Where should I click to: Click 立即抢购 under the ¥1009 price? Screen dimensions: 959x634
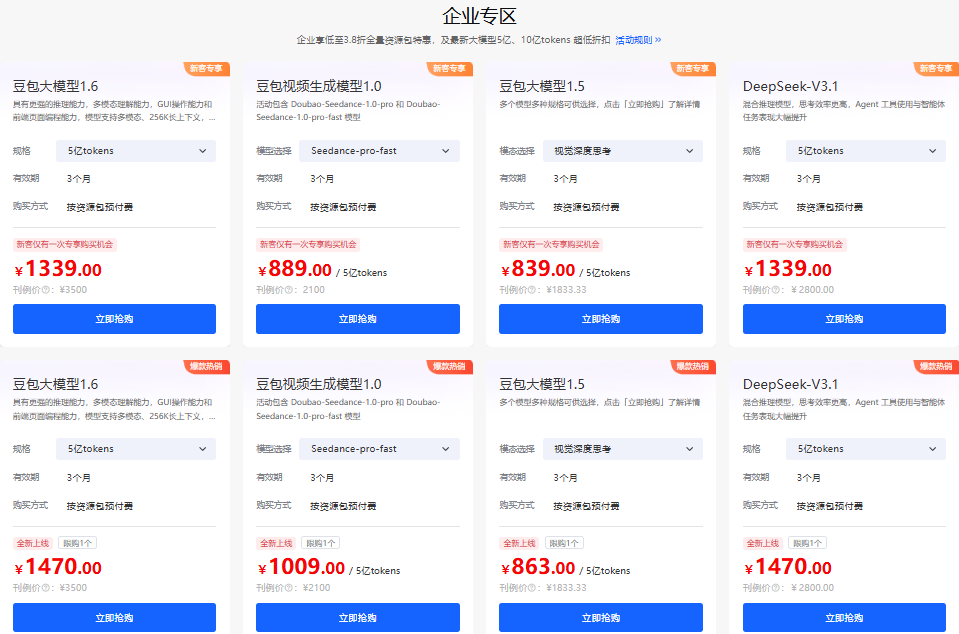358,617
